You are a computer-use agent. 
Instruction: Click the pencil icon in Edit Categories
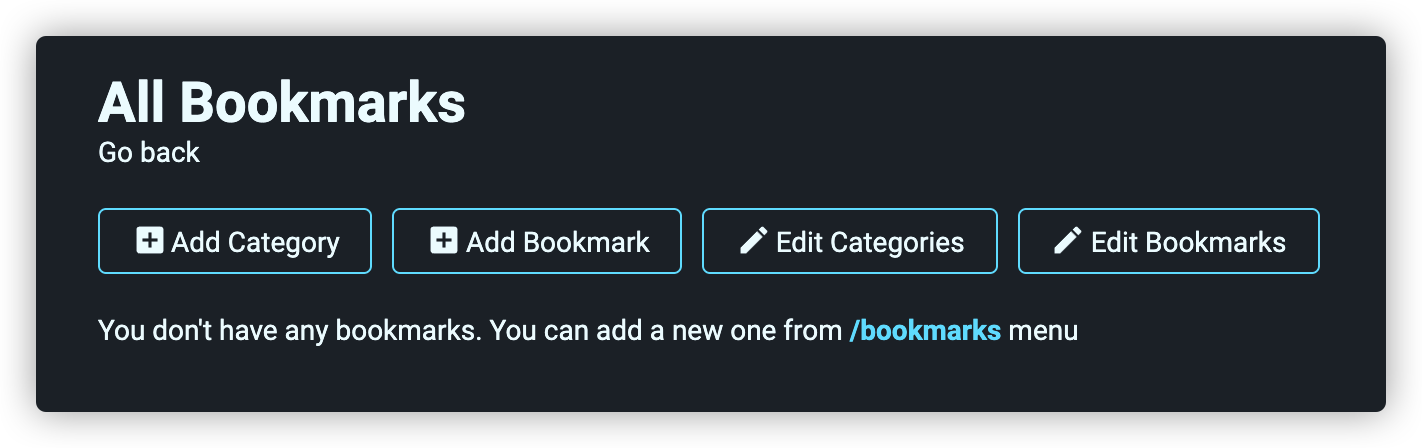tap(753, 241)
